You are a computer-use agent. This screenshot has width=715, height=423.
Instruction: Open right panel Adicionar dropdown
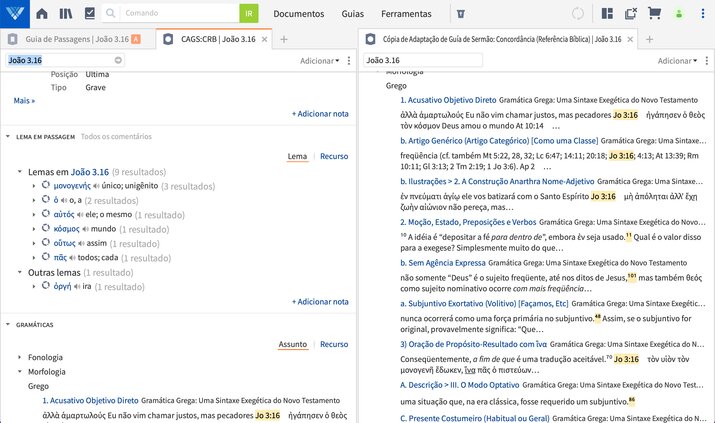point(677,61)
